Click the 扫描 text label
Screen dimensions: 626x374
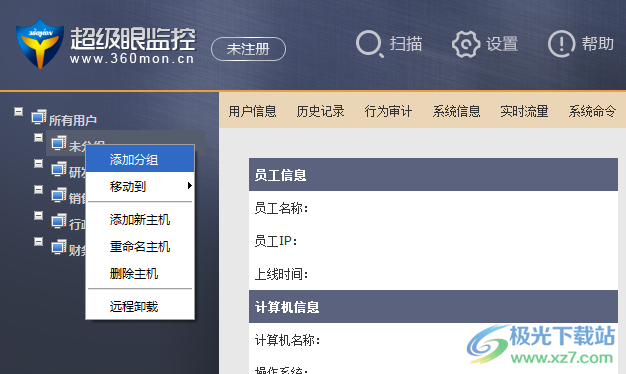[x=406, y=44]
